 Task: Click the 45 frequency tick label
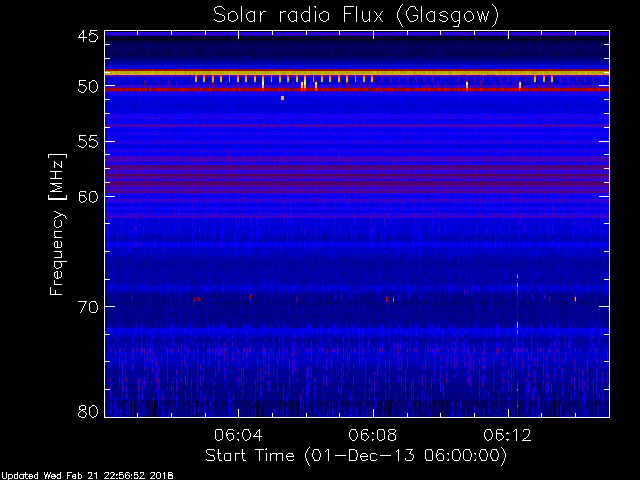click(x=88, y=37)
